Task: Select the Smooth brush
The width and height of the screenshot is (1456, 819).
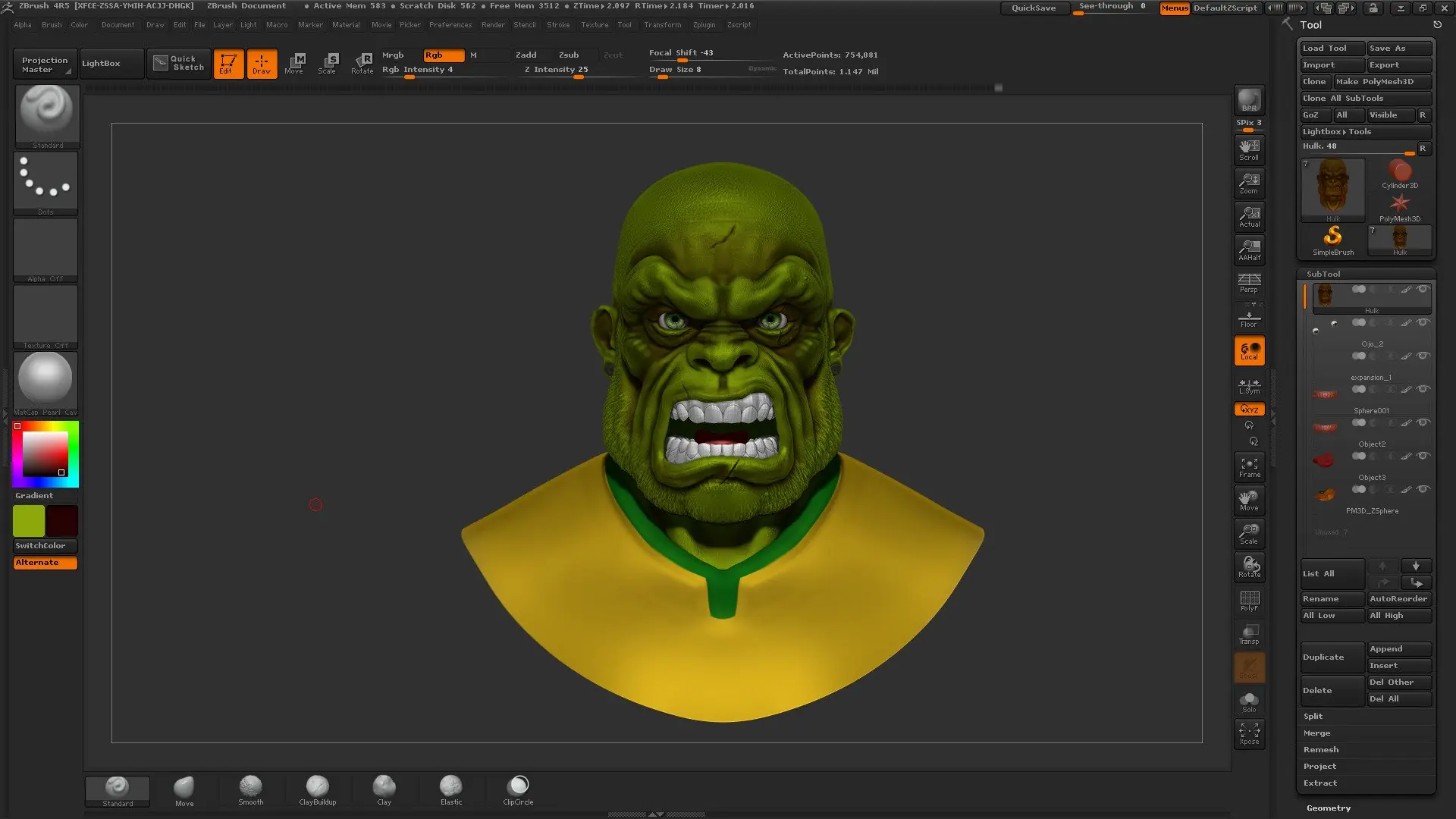Action: (251, 790)
